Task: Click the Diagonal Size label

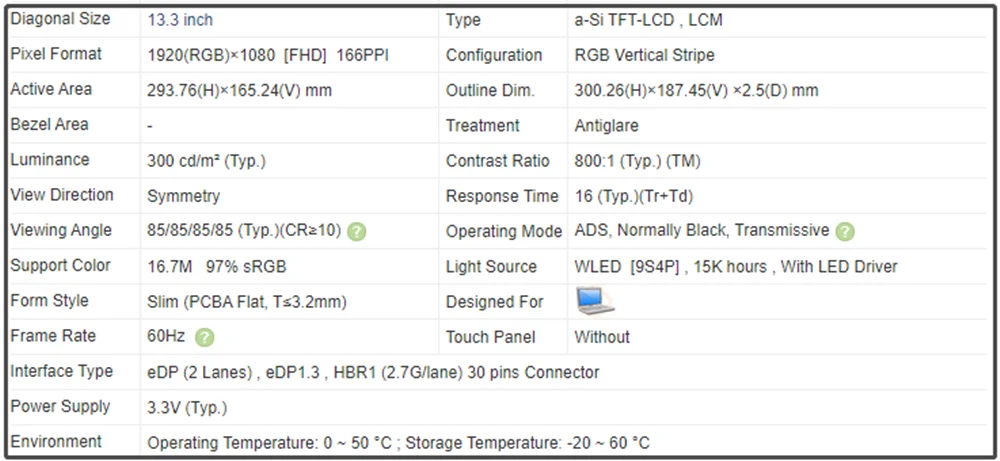Action: tap(61, 19)
